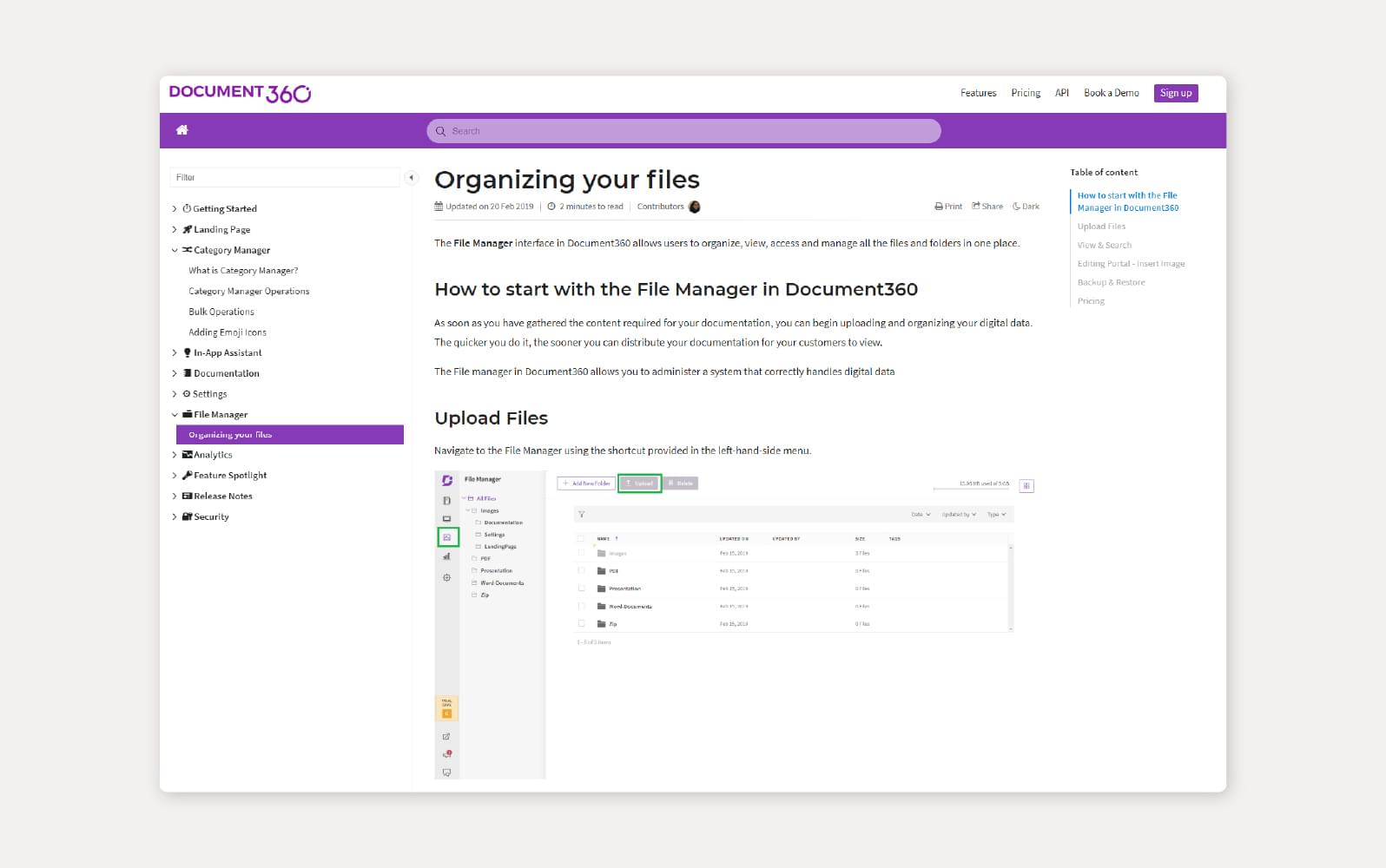This screenshot has width=1386, height=868.
Task: Click Landing Page rocket icon
Action: 187,229
